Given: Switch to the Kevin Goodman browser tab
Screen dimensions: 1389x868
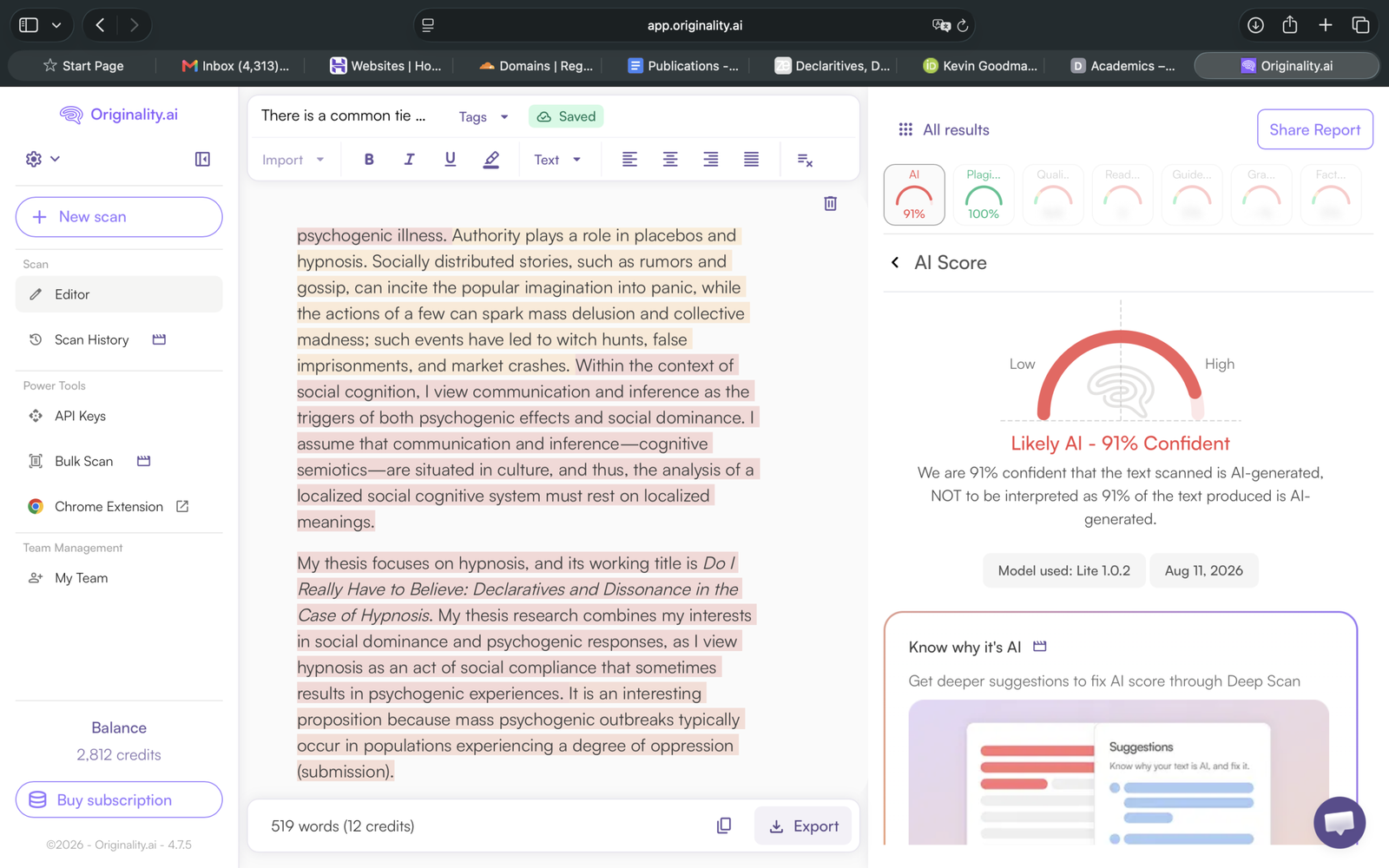Looking at the screenshot, I should 980,66.
